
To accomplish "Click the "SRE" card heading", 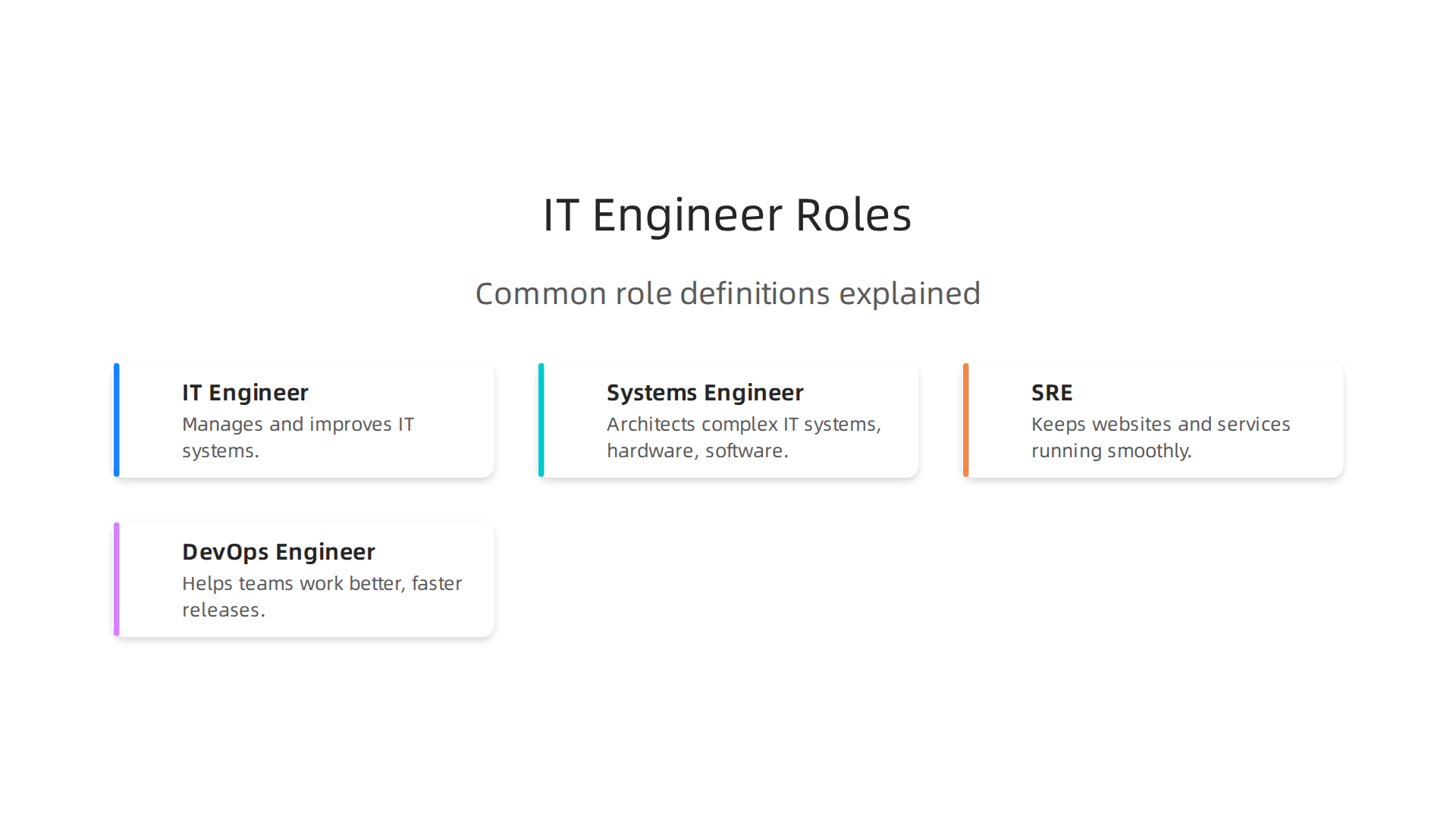I will pyautogui.click(x=1052, y=393).
